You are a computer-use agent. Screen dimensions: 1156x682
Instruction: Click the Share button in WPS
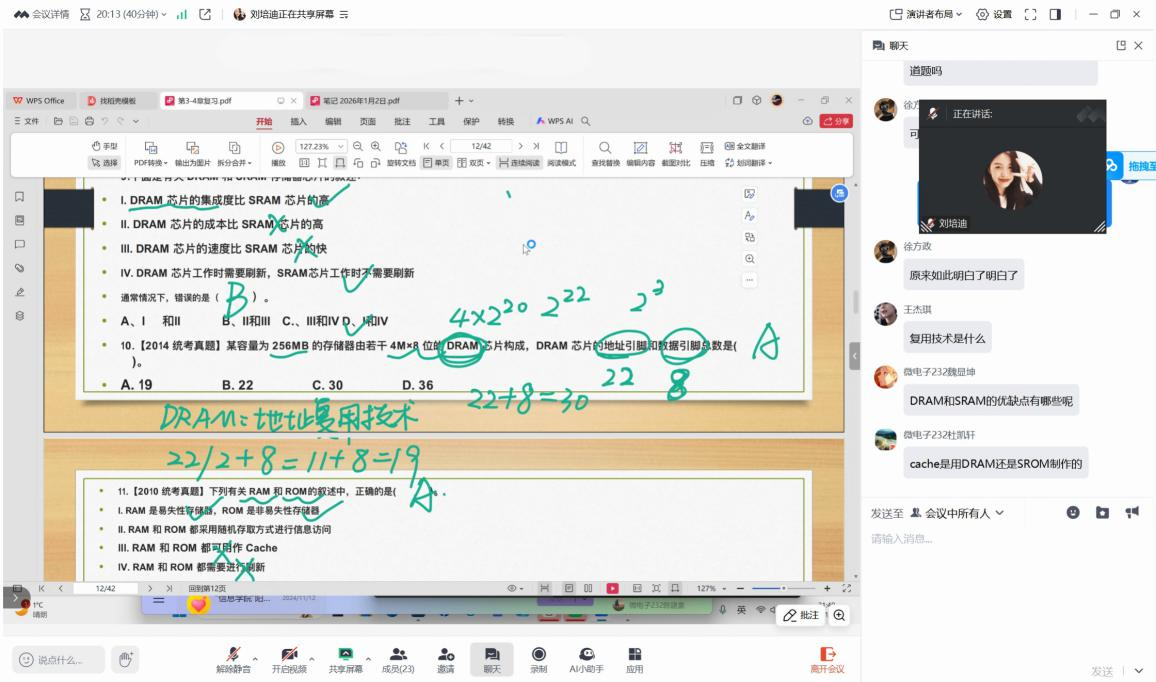[834, 121]
